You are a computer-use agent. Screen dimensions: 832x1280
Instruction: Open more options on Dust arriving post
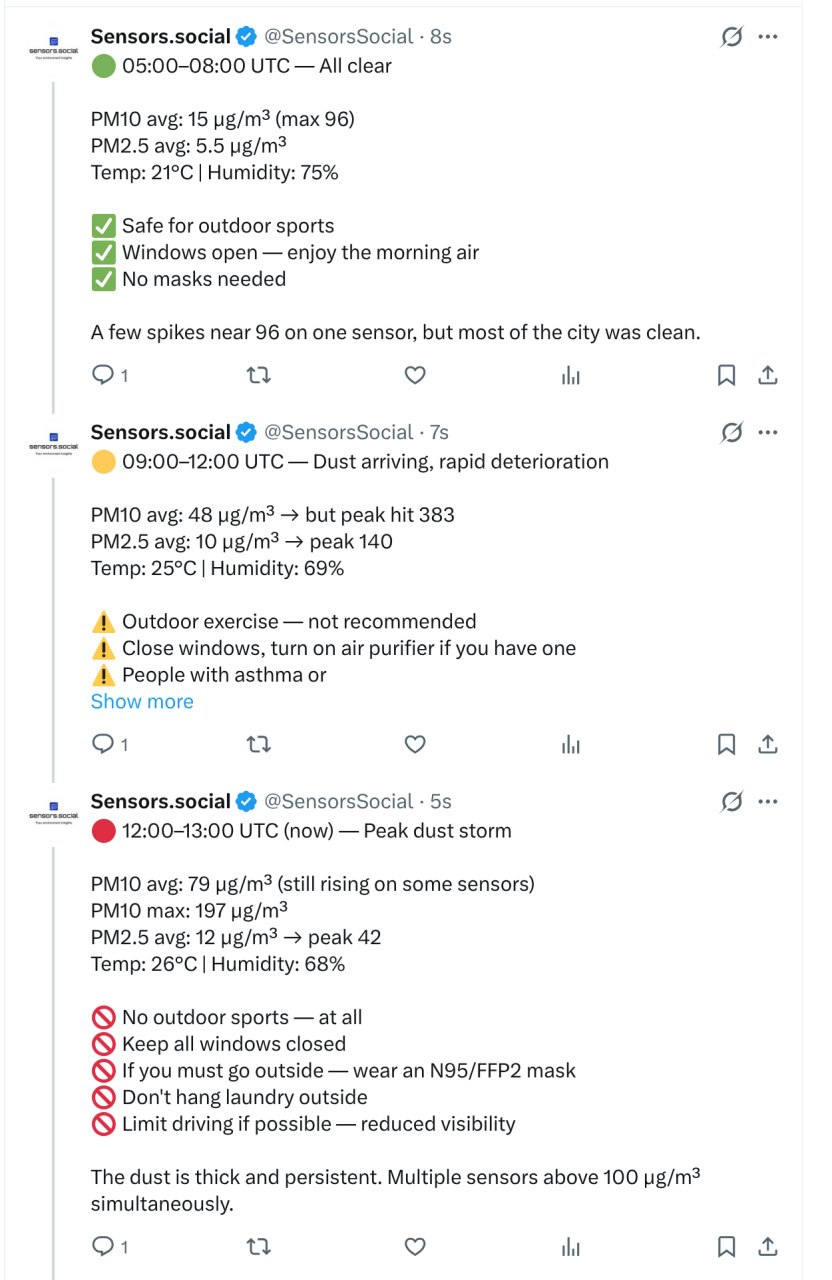pos(768,433)
